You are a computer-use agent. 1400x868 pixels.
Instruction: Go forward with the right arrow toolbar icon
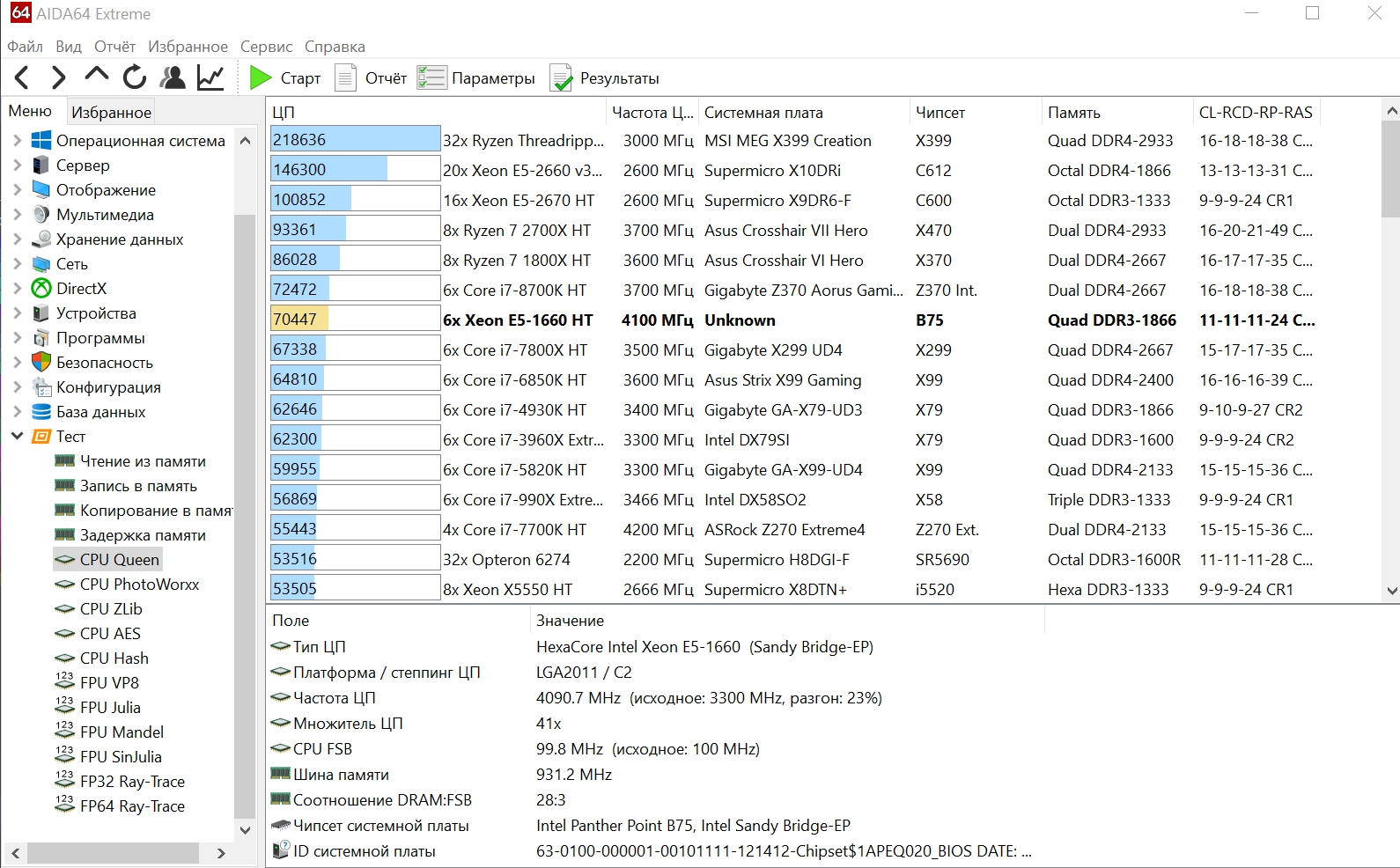click(59, 78)
